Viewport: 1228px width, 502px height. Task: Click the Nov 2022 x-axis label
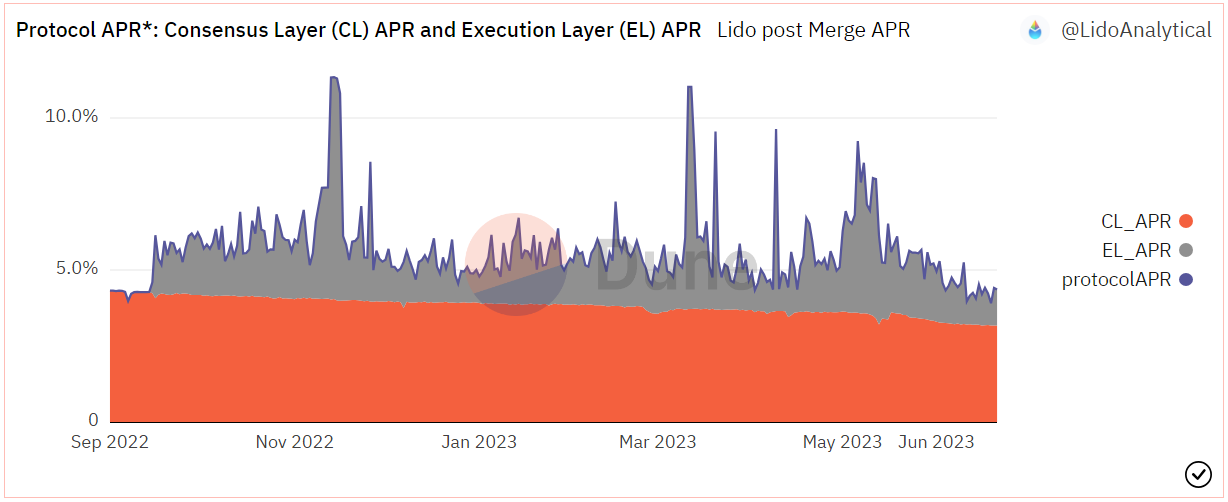[295, 442]
